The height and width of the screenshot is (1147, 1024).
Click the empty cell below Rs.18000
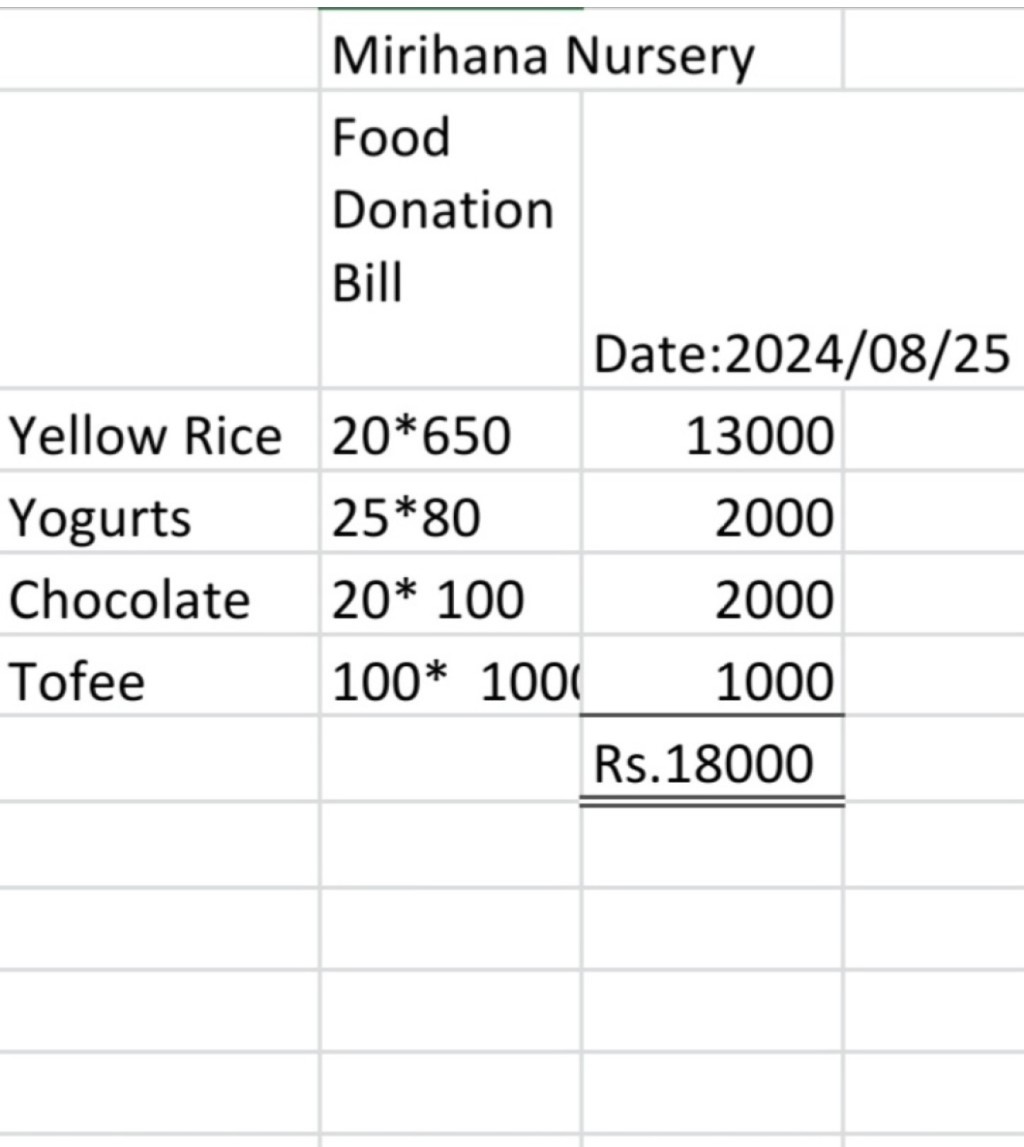[712, 845]
